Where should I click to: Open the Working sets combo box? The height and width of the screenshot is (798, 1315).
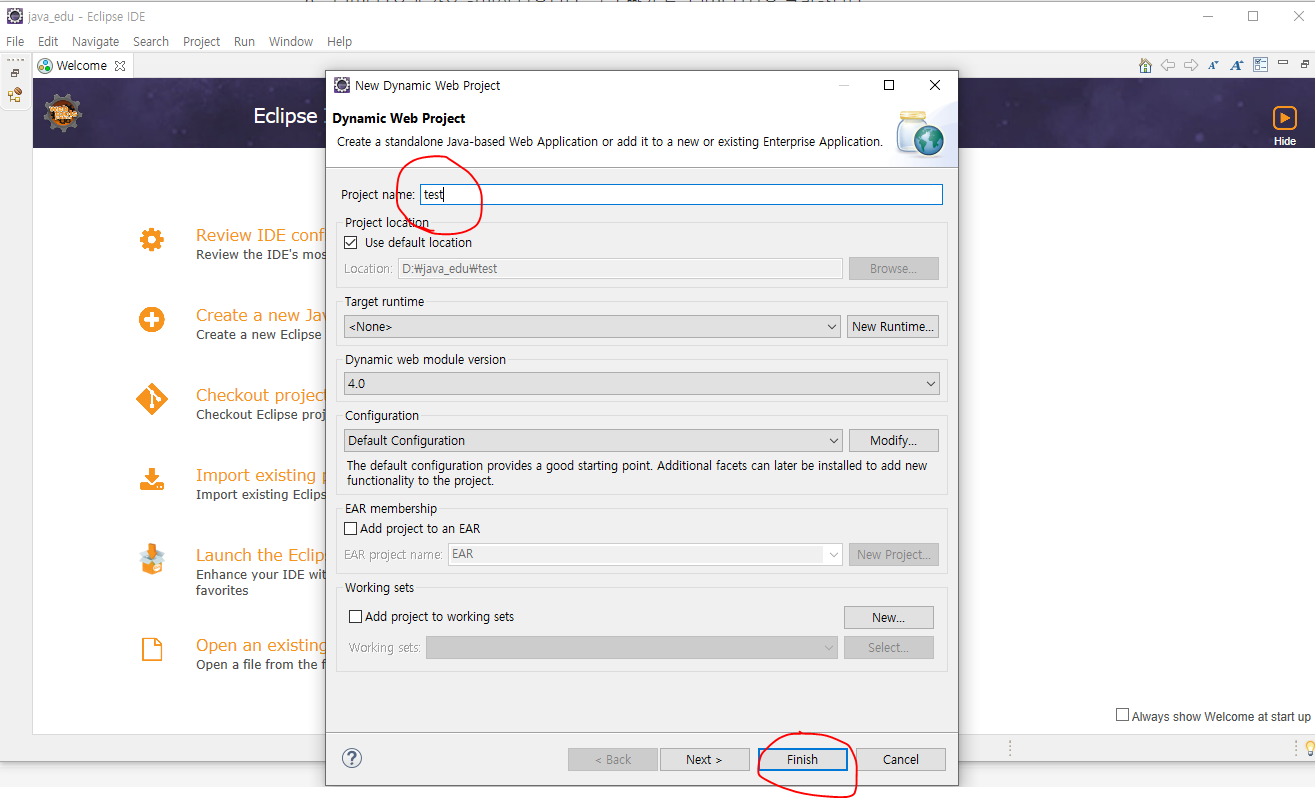(x=632, y=647)
